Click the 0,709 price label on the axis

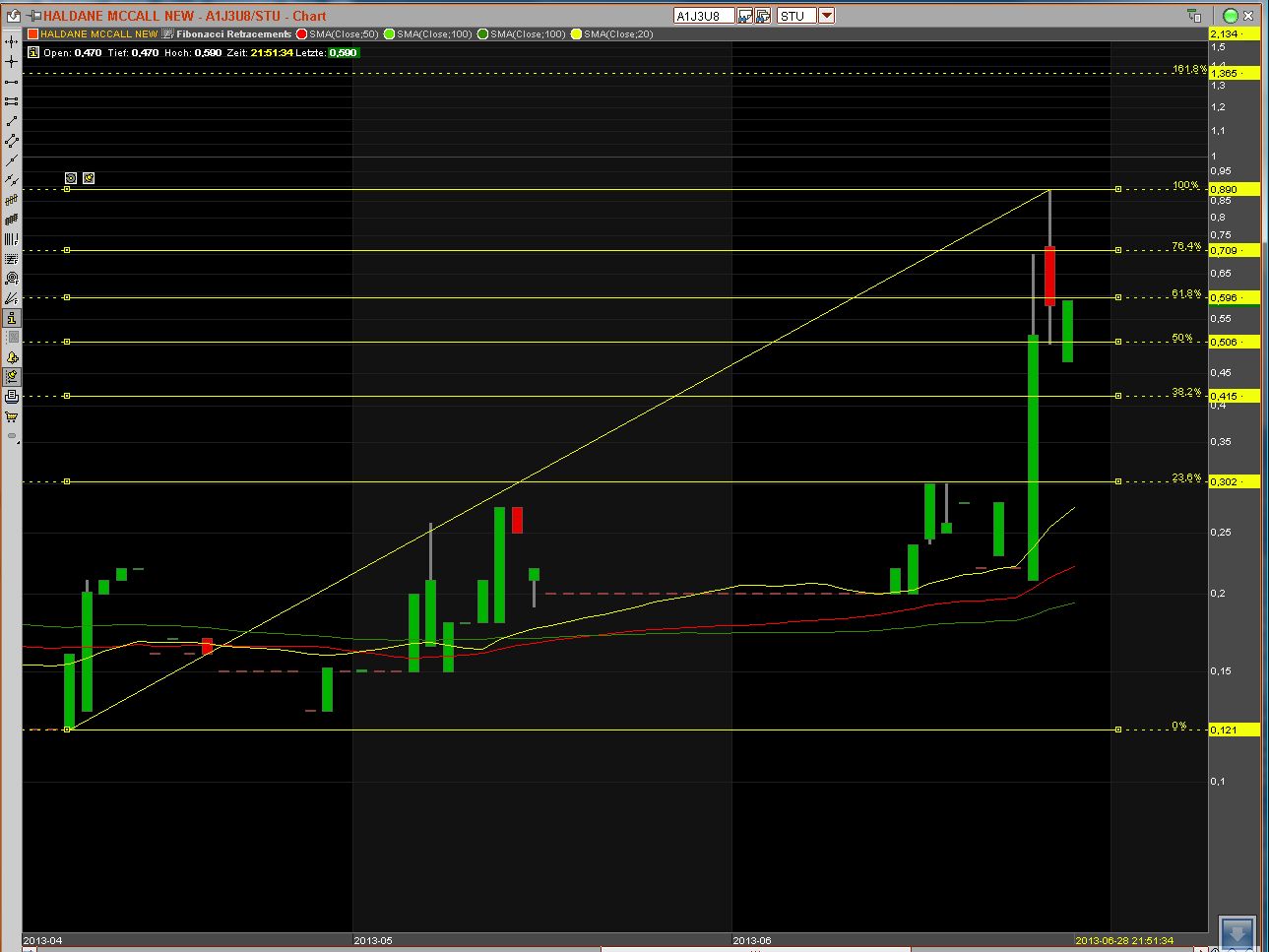tap(1235, 250)
